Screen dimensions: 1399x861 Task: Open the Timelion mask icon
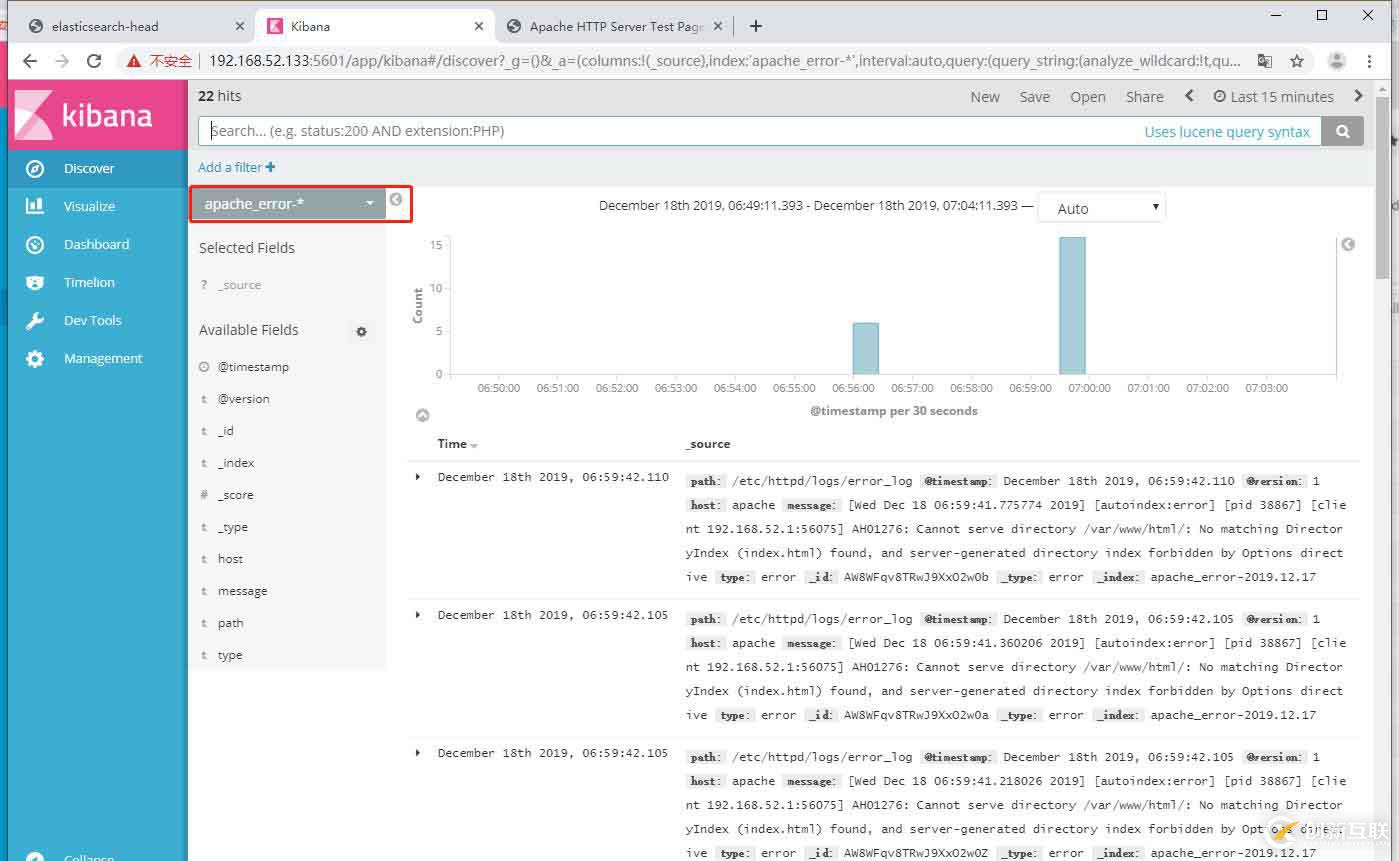[35, 282]
